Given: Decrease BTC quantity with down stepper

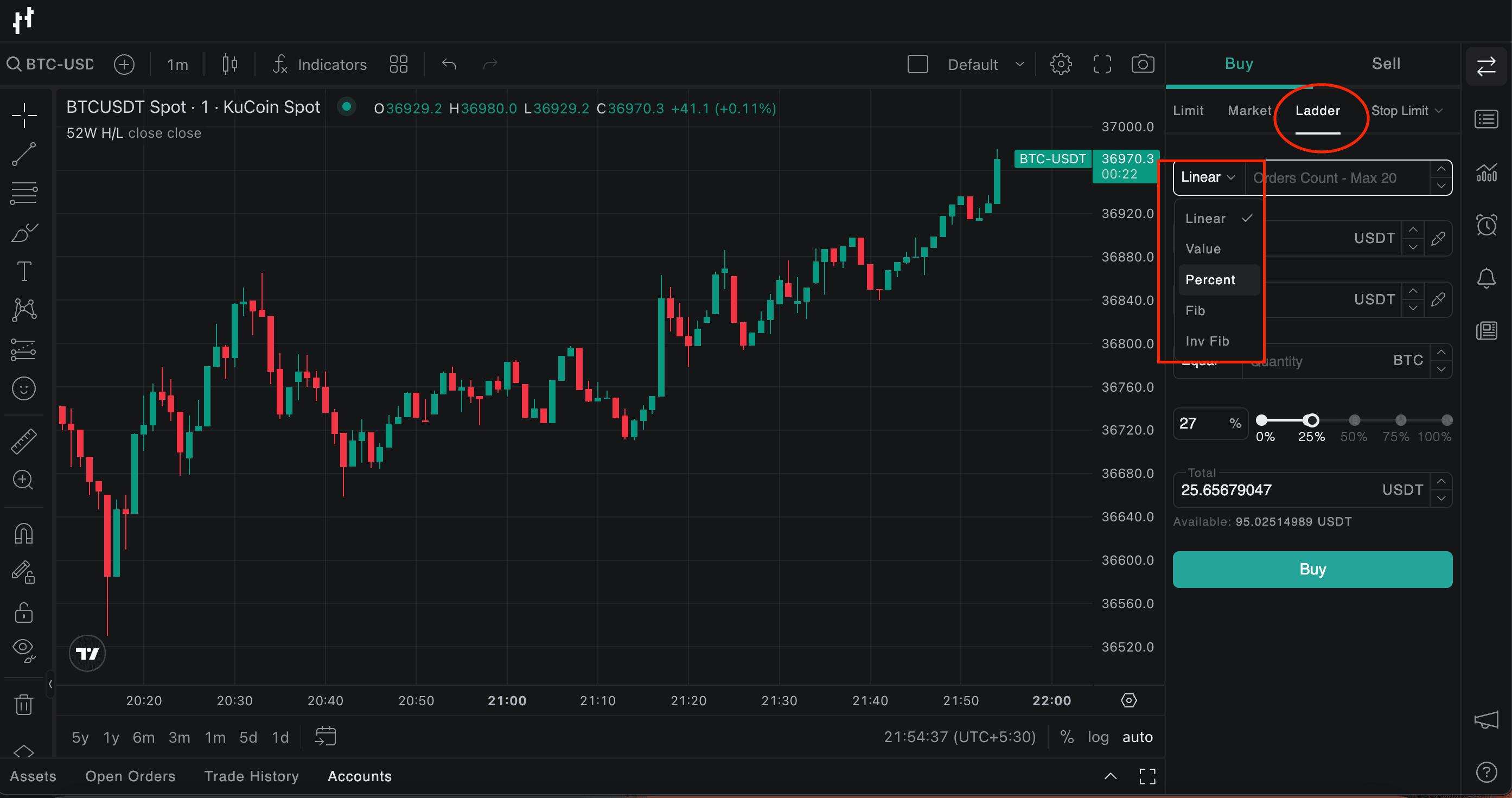Looking at the screenshot, I should pyautogui.click(x=1441, y=369).
